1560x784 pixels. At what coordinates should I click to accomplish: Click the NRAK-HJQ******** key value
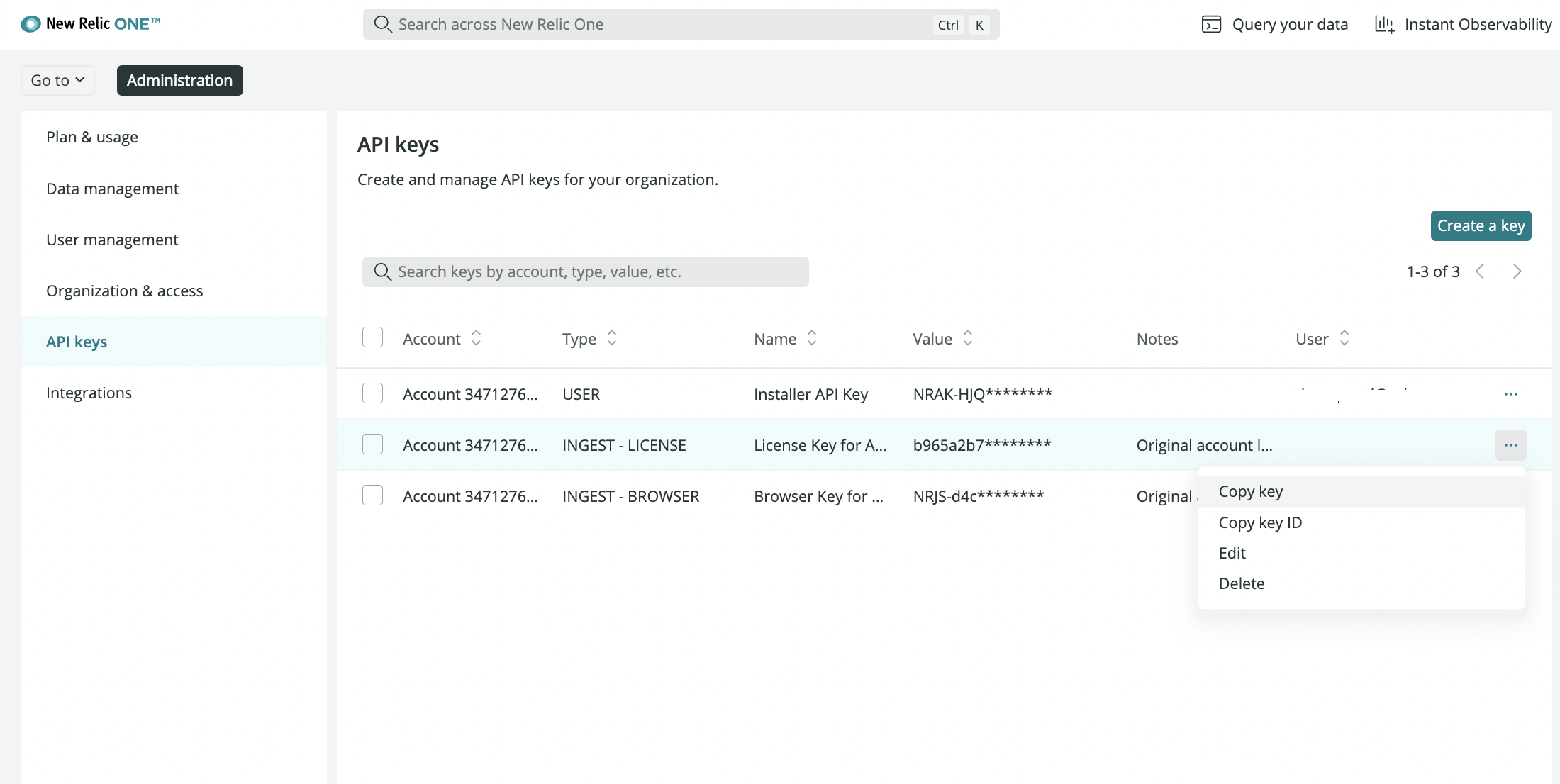pyautogui.click(x=983, y=394)
